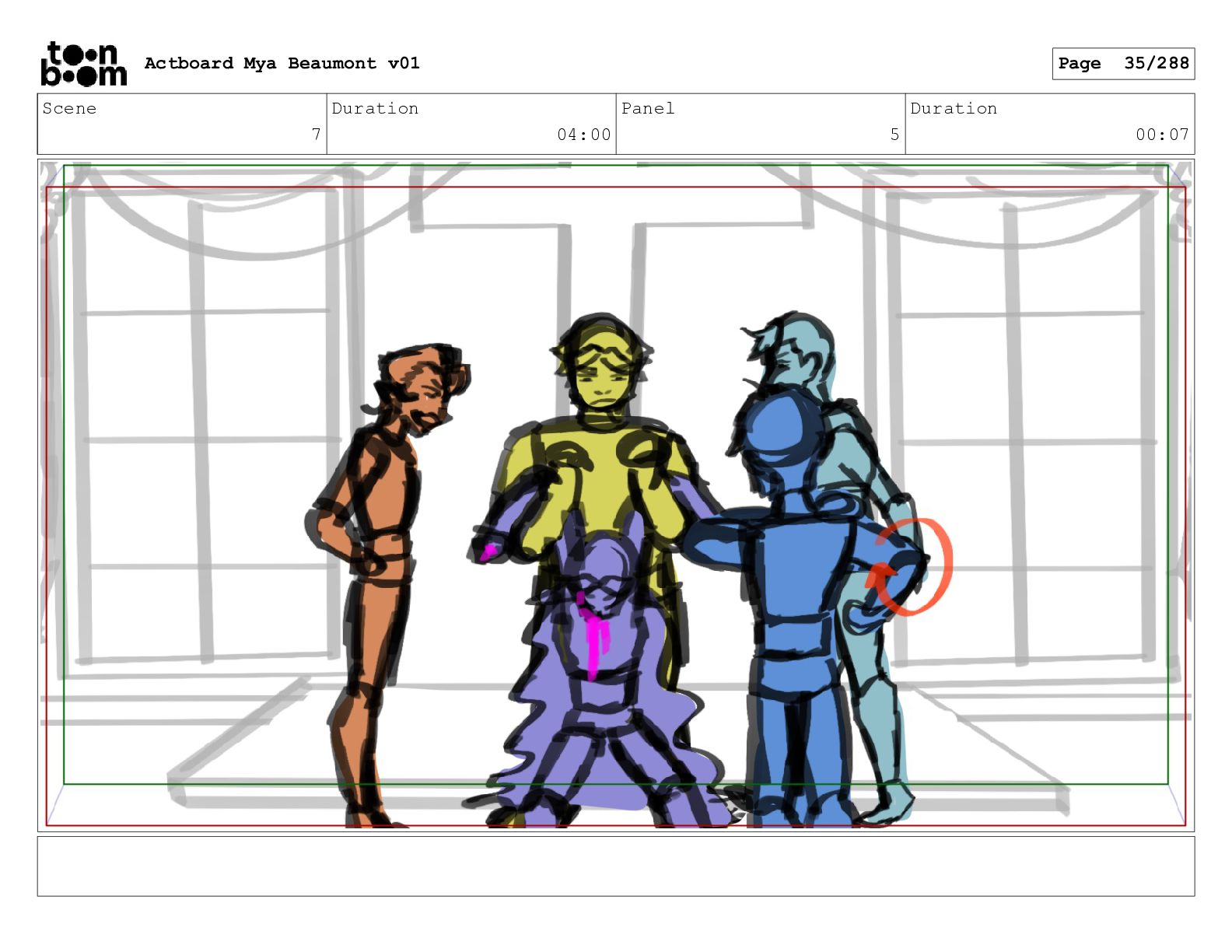The height and width of the screenshot is (952, 1232).
Task: Click the red circular arrow annotation in panel
Action: 910,567
